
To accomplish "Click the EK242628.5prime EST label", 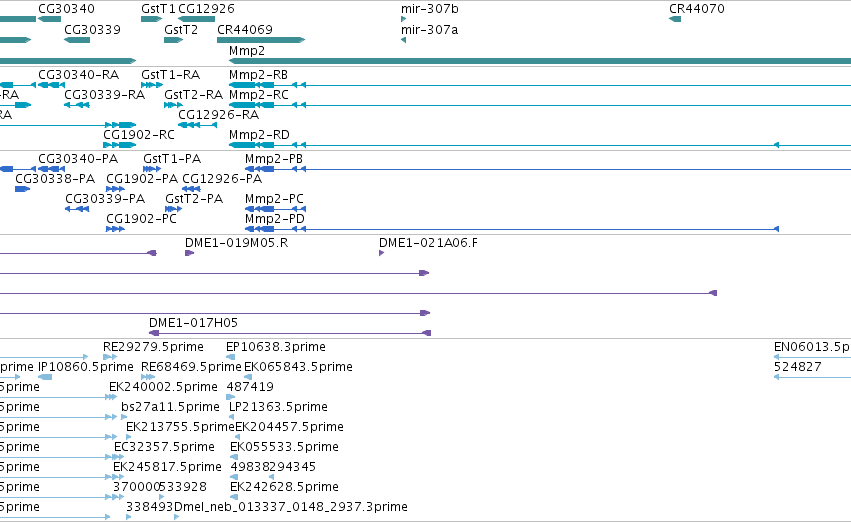I will coord(284,487).
